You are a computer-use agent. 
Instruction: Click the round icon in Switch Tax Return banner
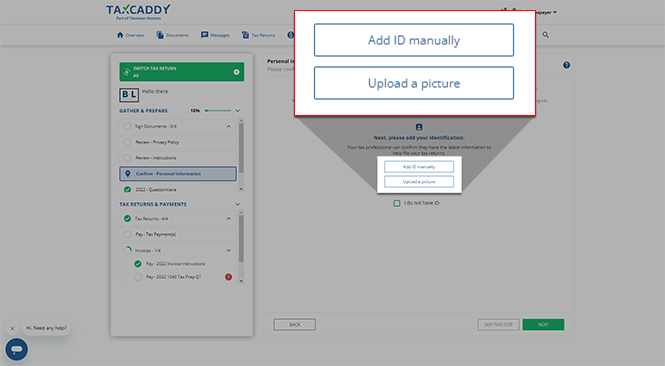[237, 72]
